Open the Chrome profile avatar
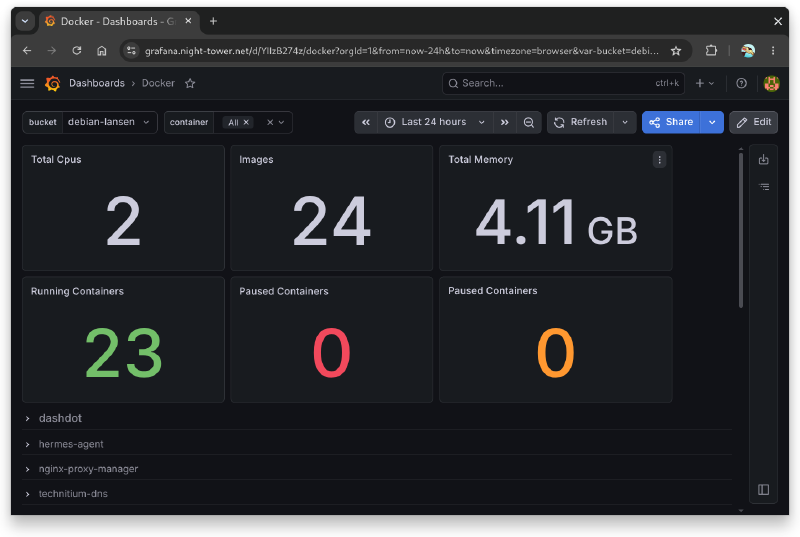 point(748,50)
